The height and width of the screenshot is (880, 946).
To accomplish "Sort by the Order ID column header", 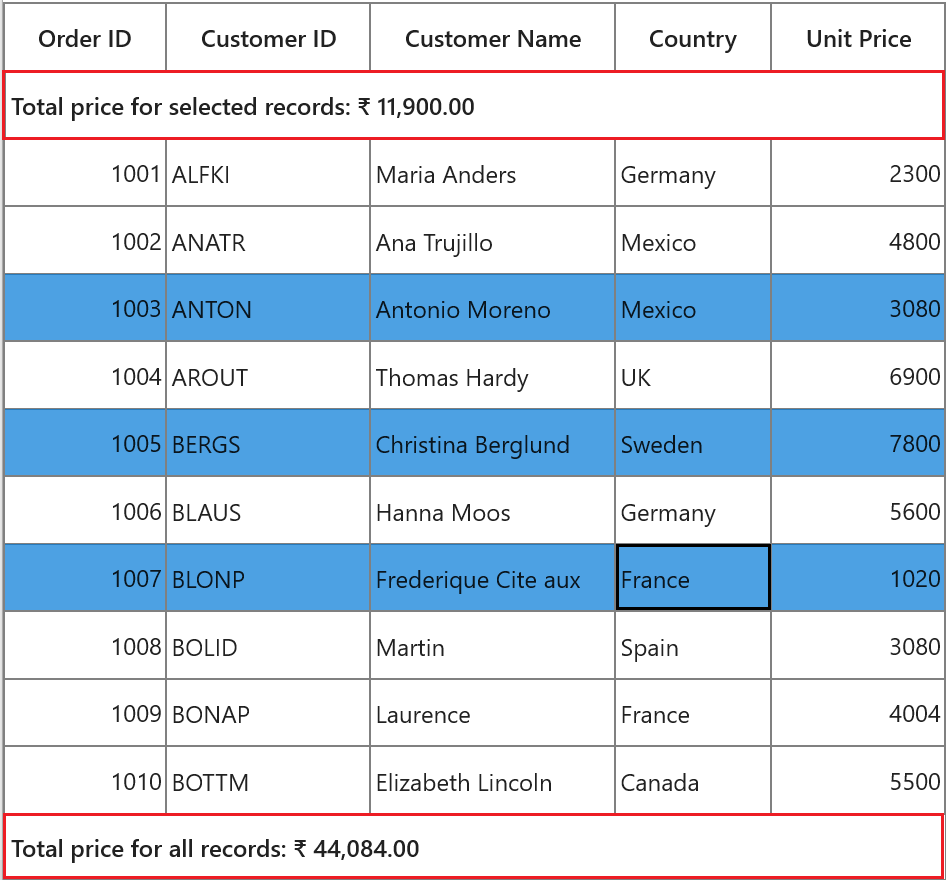I will point(85,37).
